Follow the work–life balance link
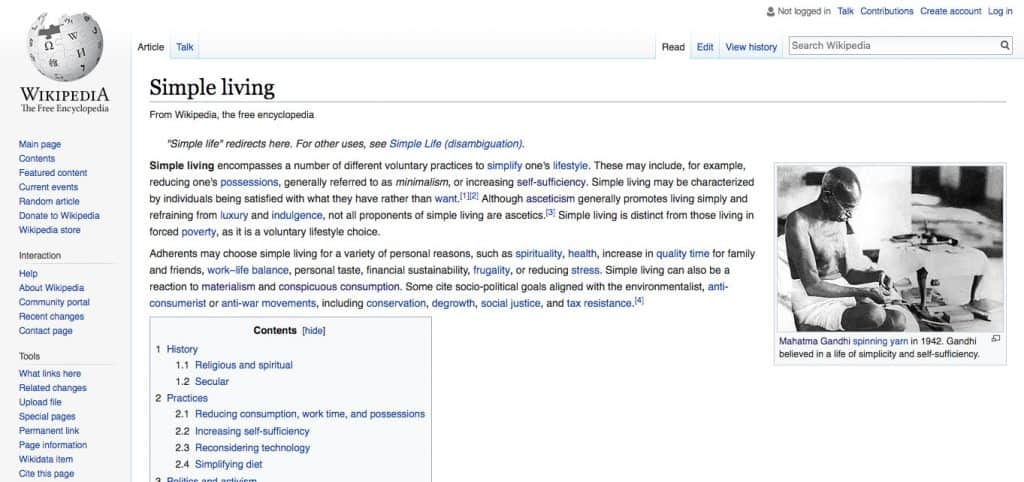The width and height of the screenshot is (1024, 482). click(248, 270)
